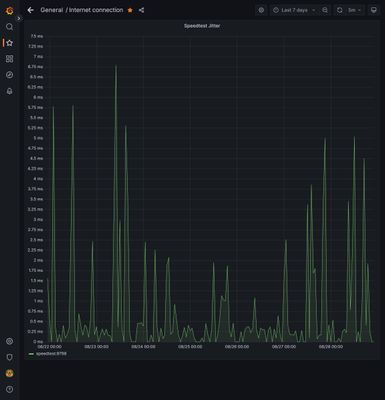Open the Help question mark icon
The image size is (385, 400).
coord(9,389)
